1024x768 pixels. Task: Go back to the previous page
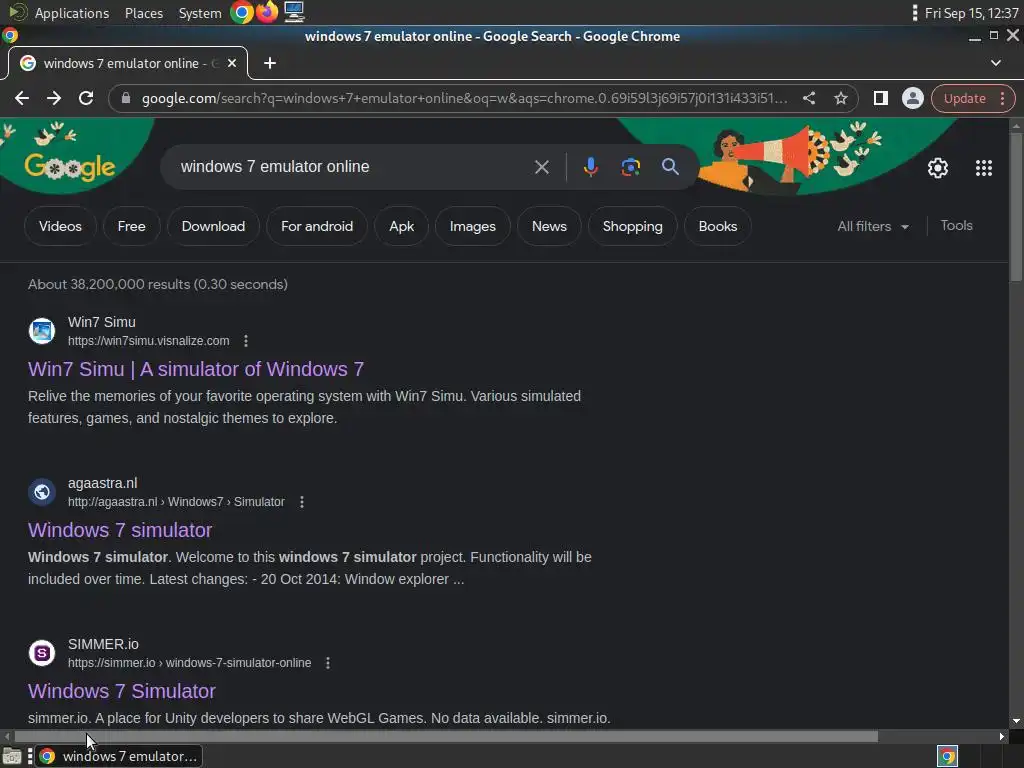22,98
